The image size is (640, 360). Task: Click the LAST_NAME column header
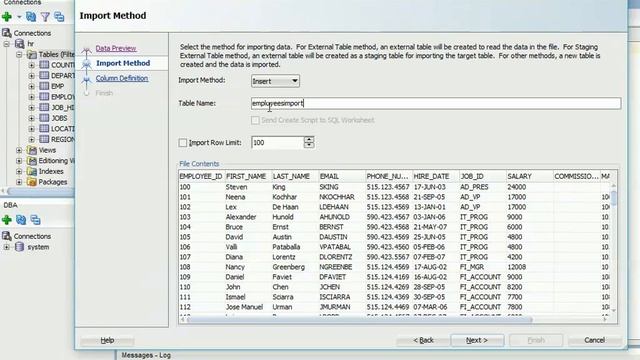click(294, 176)
